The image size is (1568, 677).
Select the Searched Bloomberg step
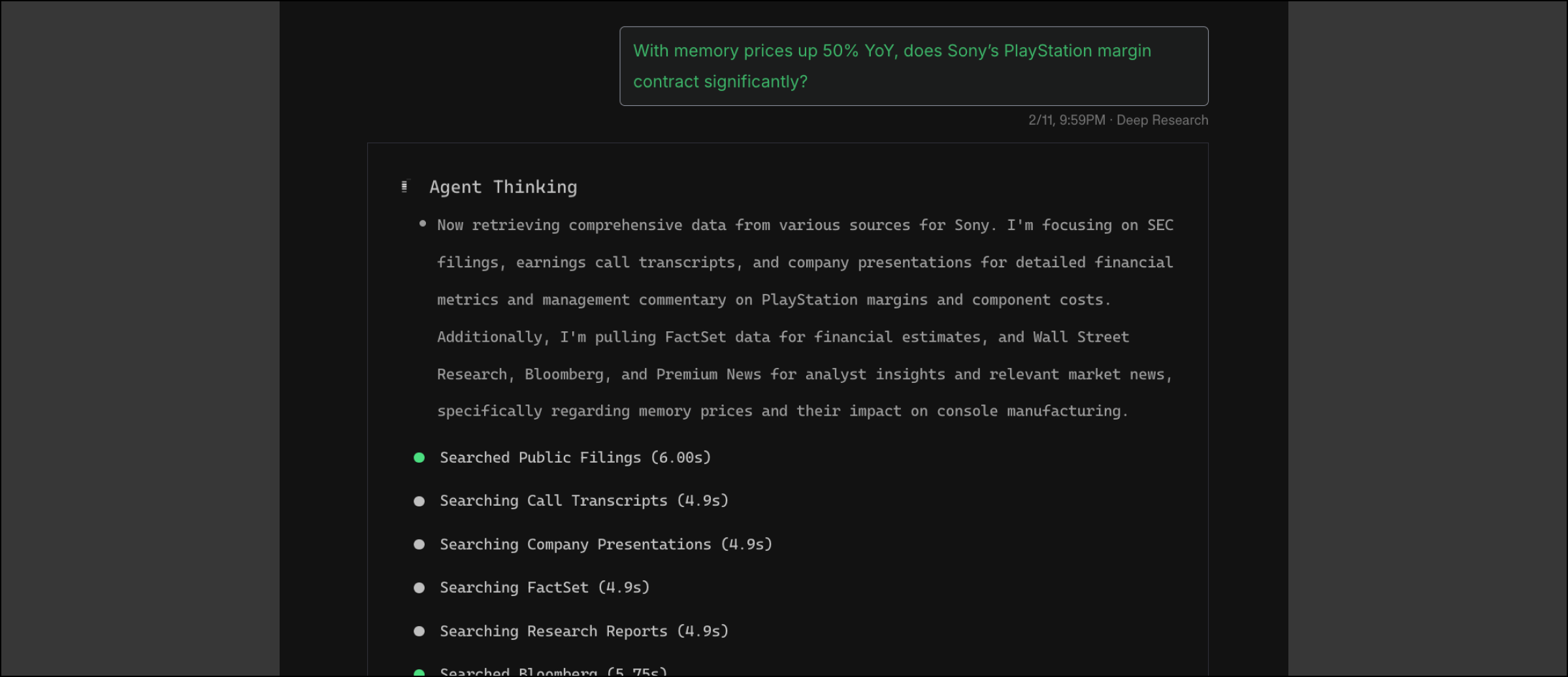pyautogui.click(x=553, y=672)
